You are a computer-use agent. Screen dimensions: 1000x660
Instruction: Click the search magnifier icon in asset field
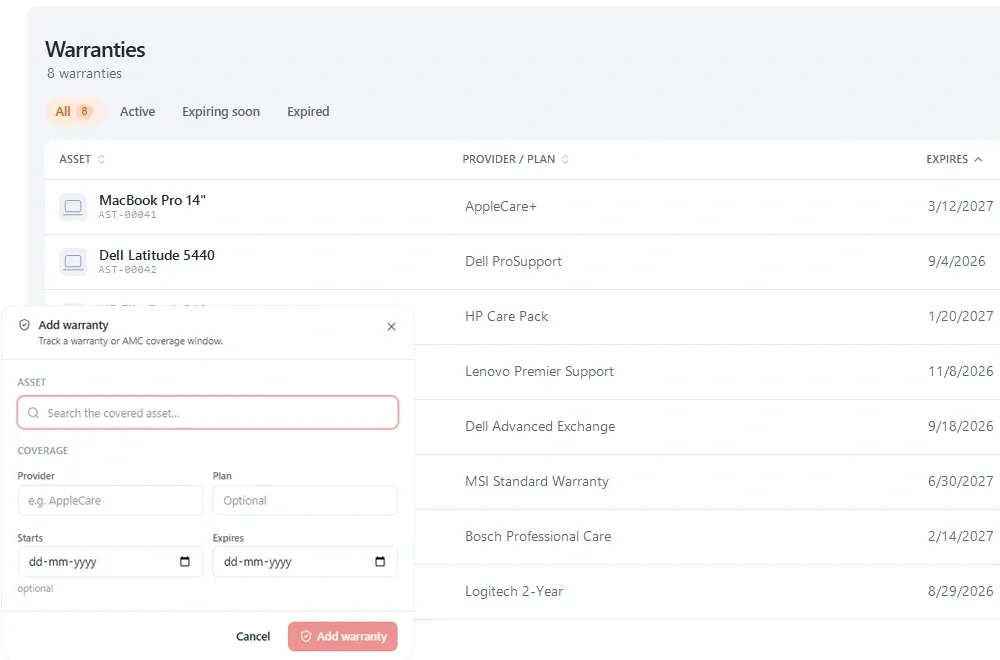tap(33, 413)
